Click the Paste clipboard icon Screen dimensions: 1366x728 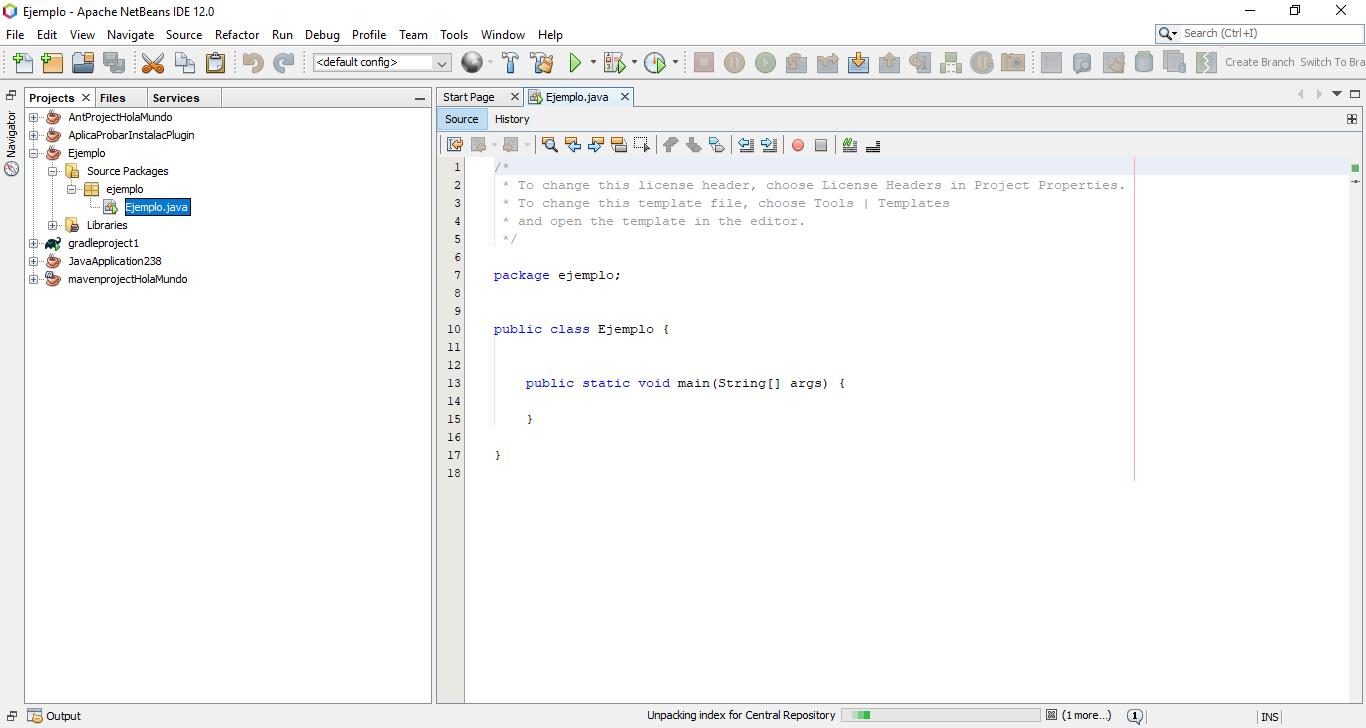click(x=215, y=63)
